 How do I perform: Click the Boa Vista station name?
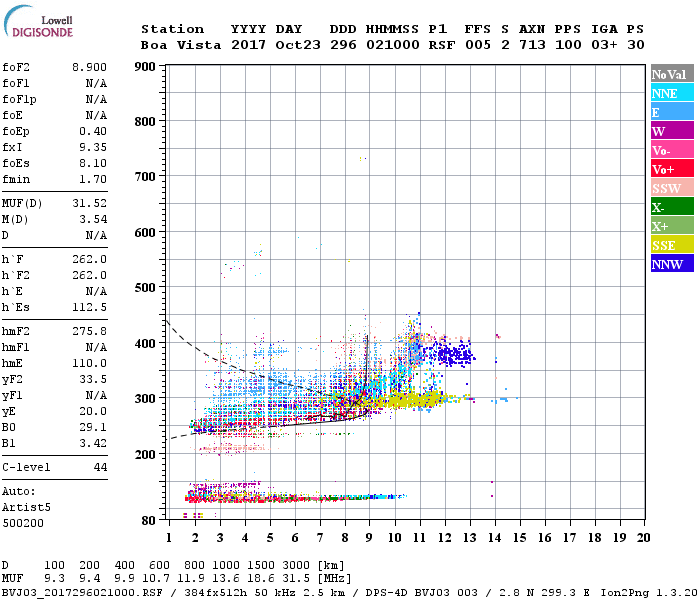[x=181, y=45]
